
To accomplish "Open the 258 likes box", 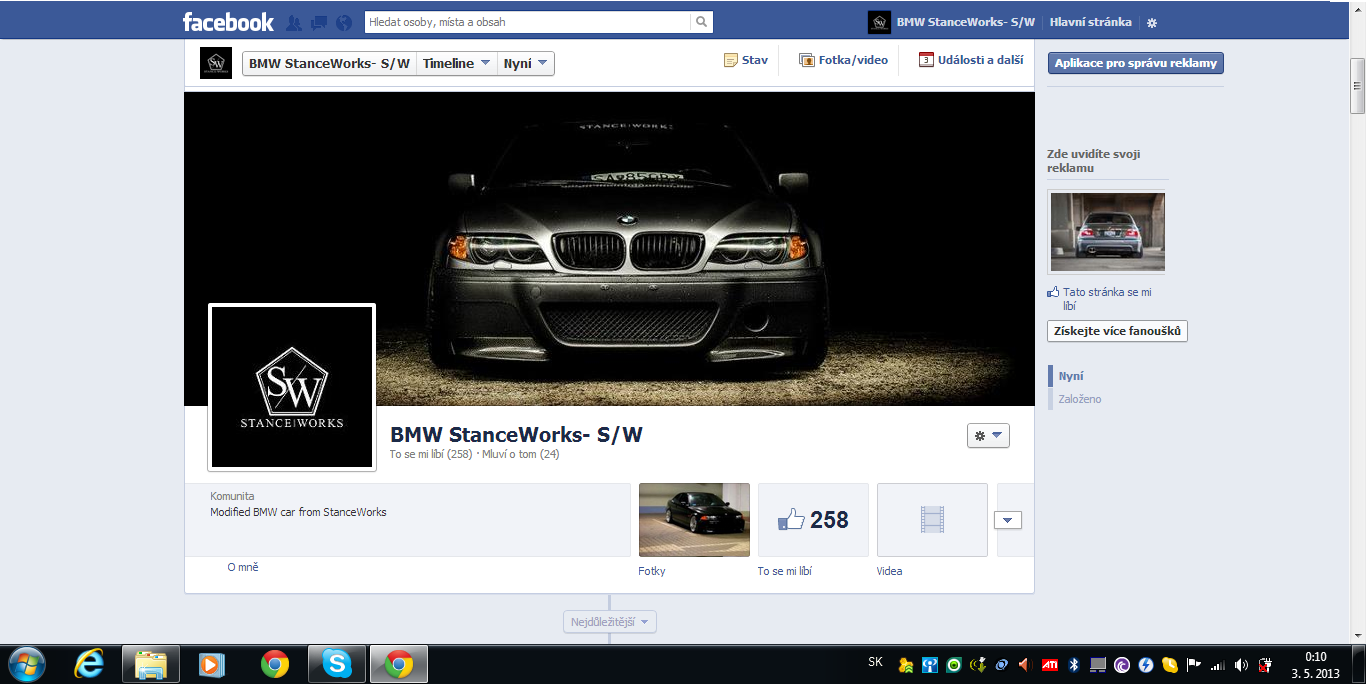I will click(813, 520).
